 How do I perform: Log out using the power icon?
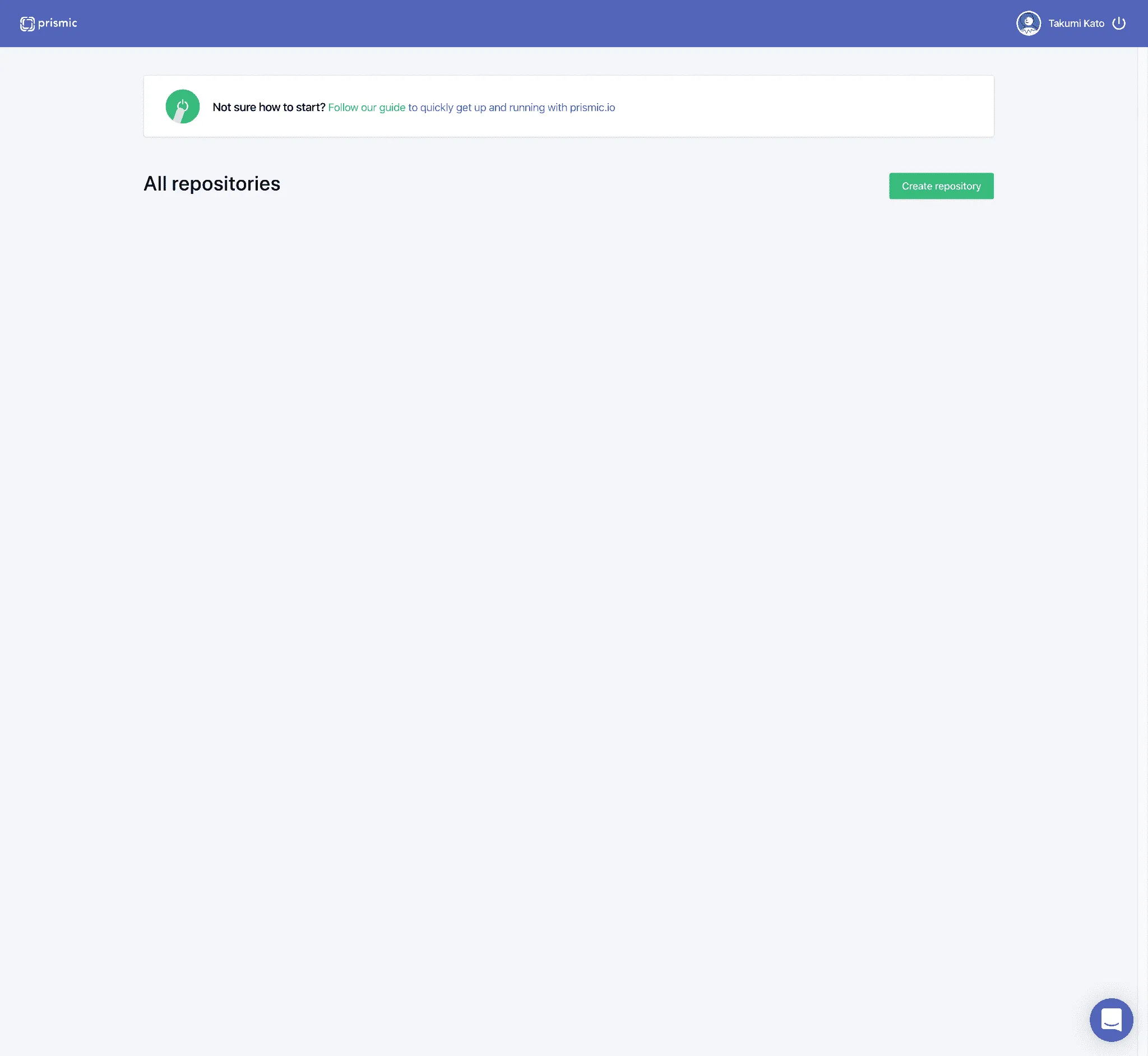pyautogui.click(x=1118, y=24)
